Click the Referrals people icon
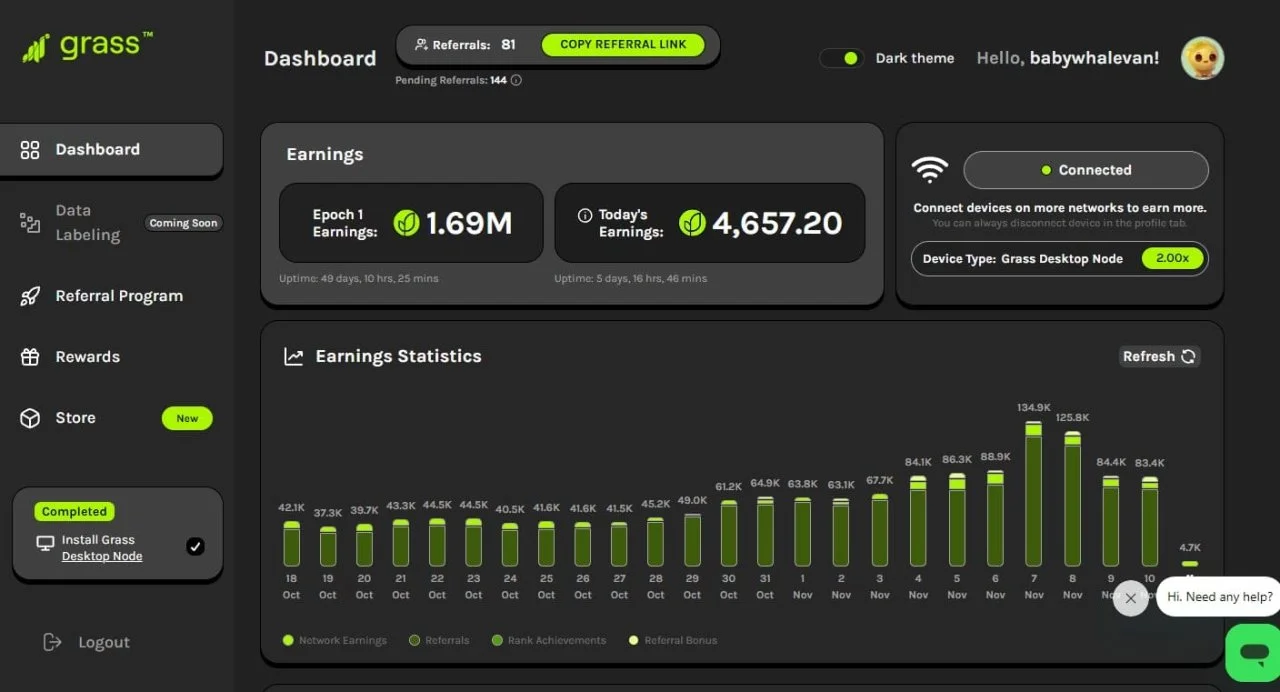Screen dimensions: 1280x692 click(421, 45)
